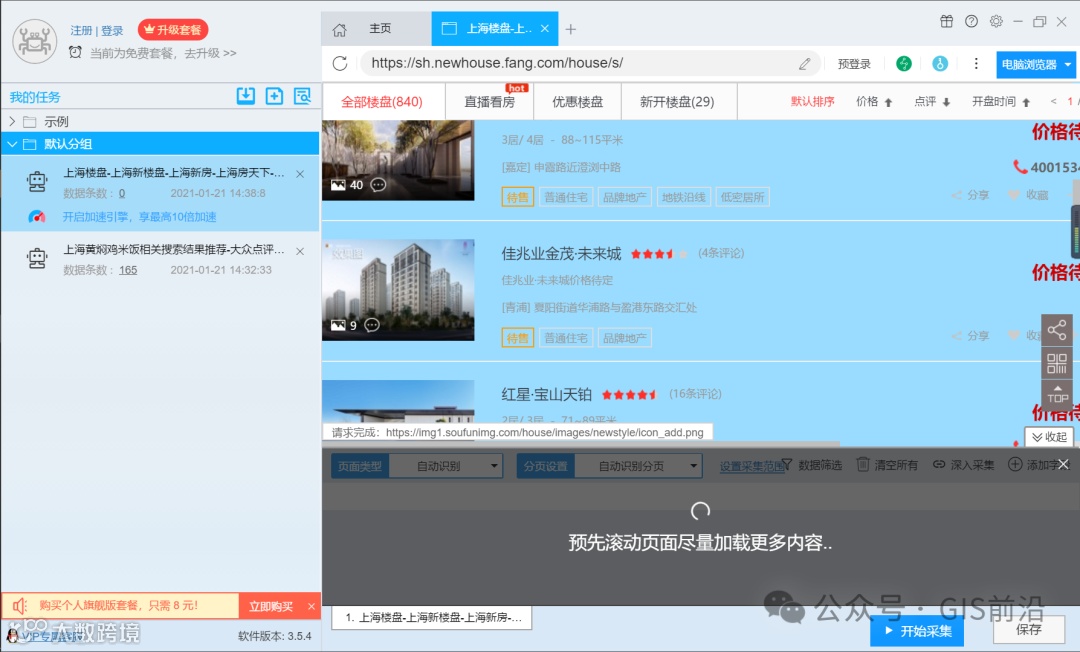This screenshot has height=652, width=1080.
Task: Remove the 上海黄焖鸡米饭 task with its X
Action: pos(300,251)
